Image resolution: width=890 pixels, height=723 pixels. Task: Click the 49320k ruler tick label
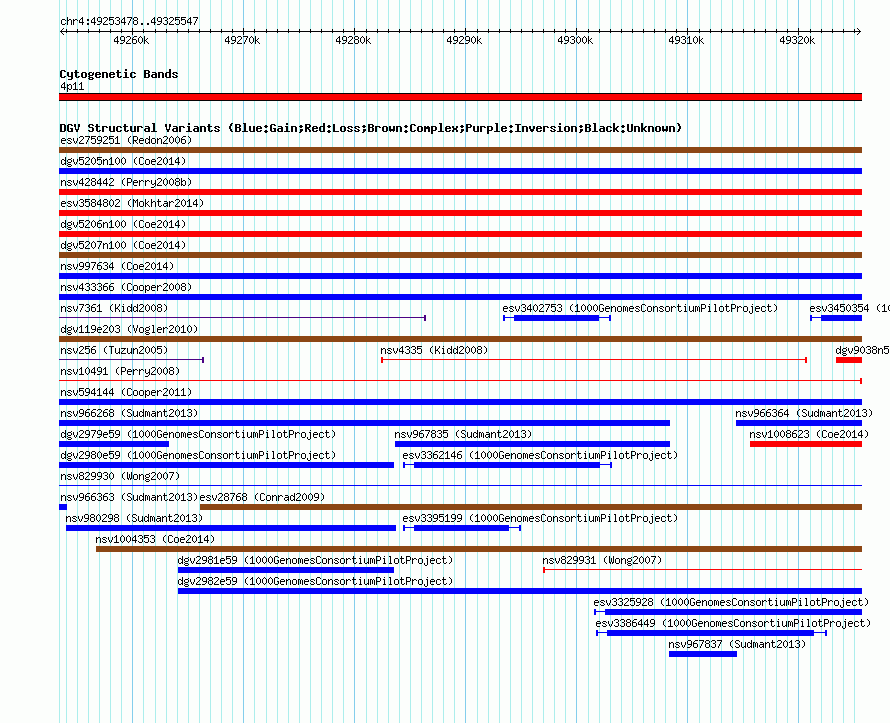pos(797,40)
